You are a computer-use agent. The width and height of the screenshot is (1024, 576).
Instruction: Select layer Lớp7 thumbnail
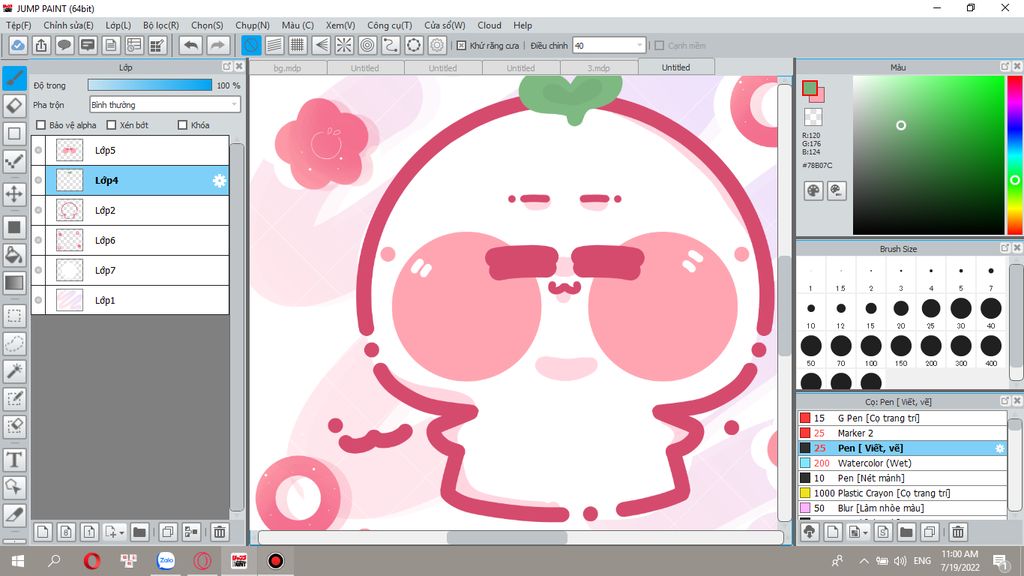coord(69,270)
